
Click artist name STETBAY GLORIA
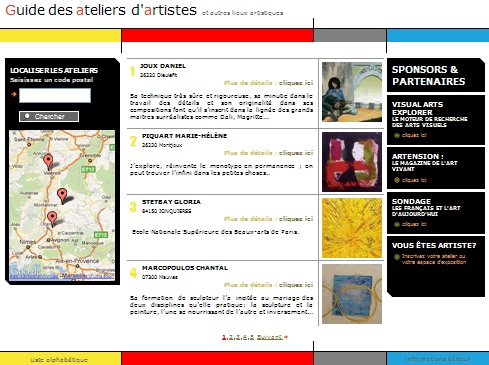(171, 202)
